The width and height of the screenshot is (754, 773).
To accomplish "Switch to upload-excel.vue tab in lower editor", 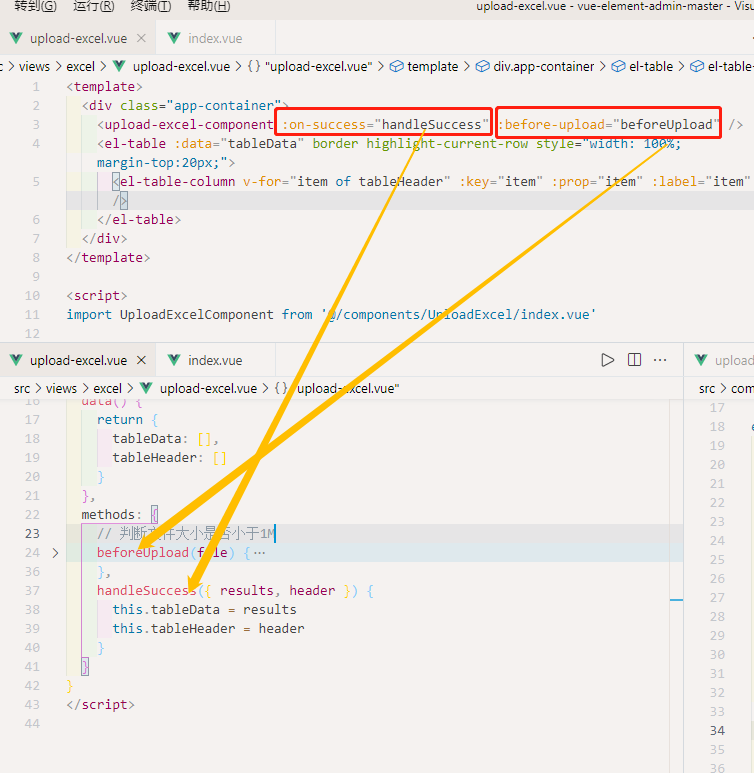I will pos(78,360).
